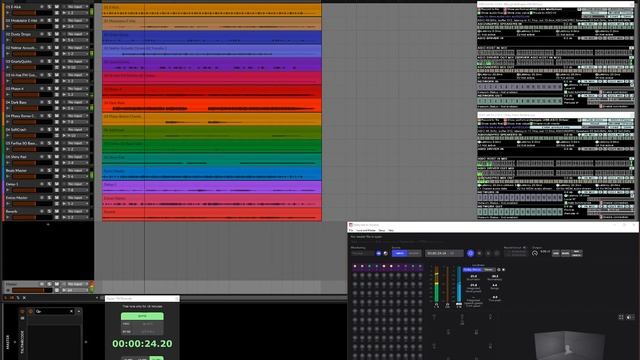Click the trim dial icon in the renderer

(535, 253)
